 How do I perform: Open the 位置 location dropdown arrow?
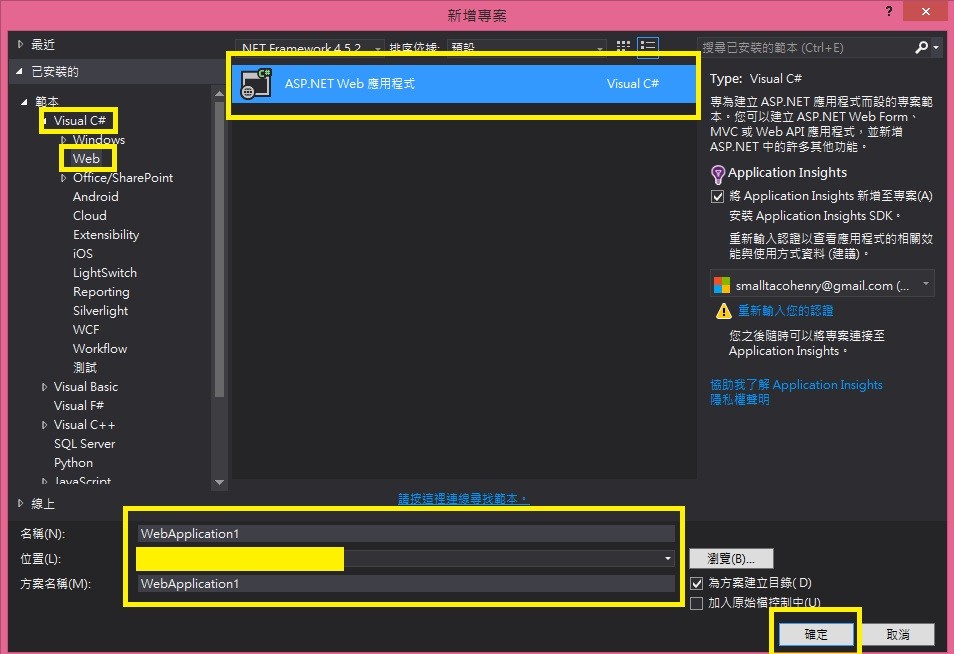pos(667,558)
